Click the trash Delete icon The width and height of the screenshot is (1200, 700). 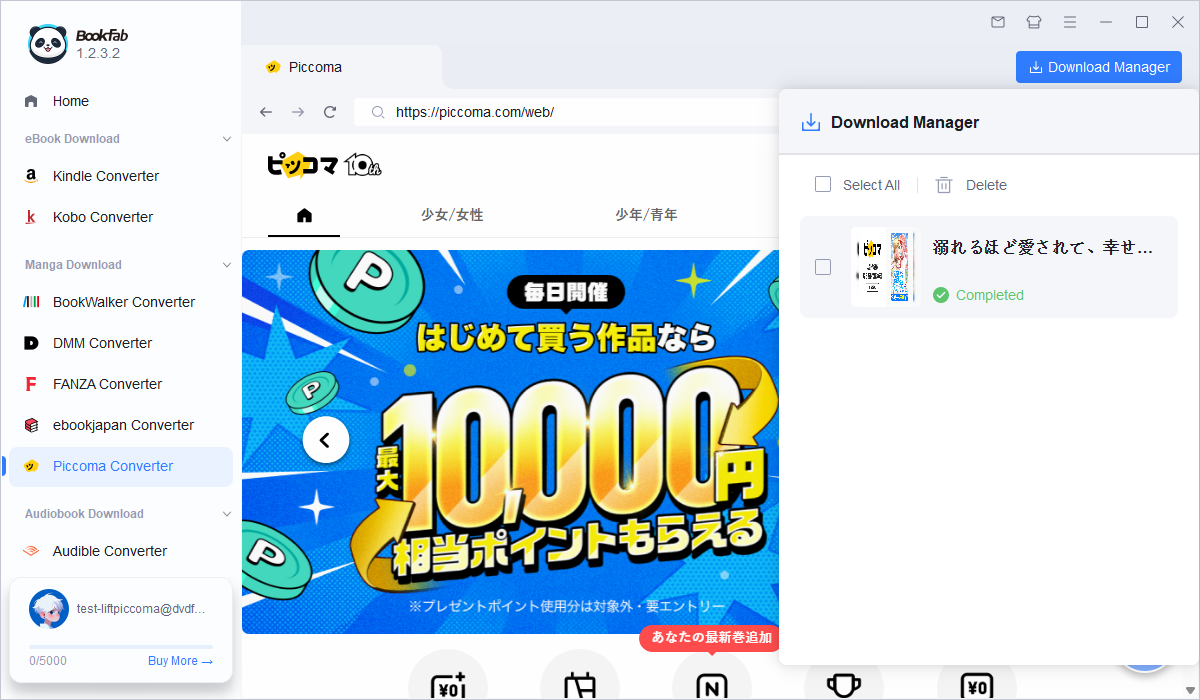tap(944, 185)
